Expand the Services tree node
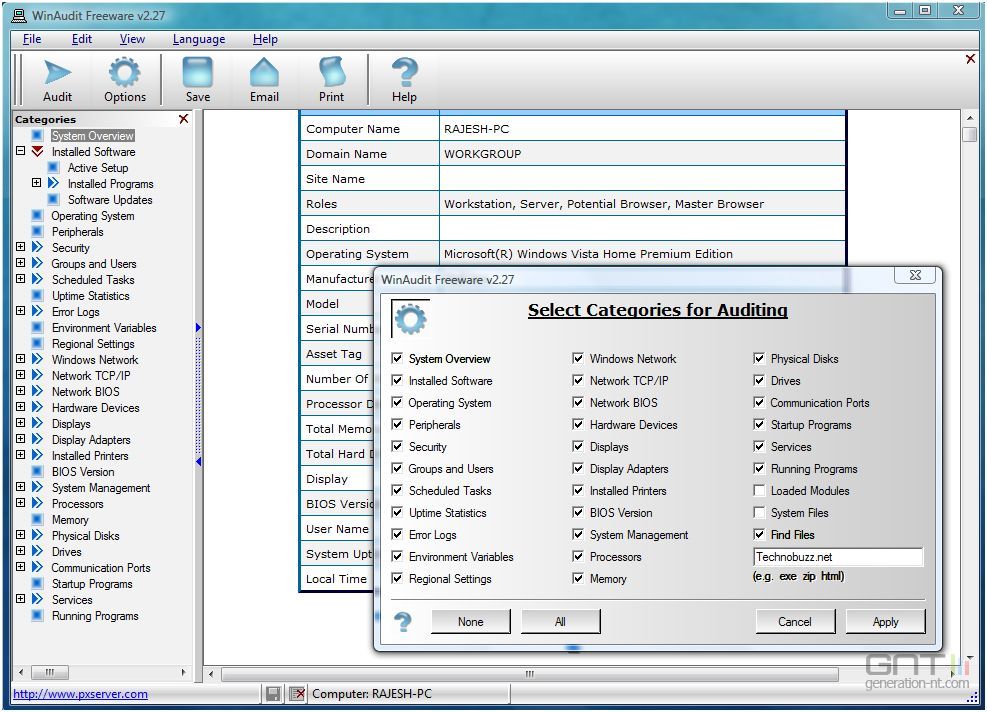Screen dimensions: 987x712 point(21,599)
